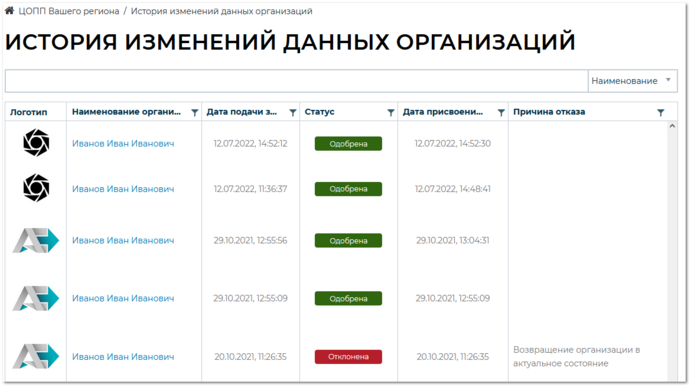Select status date 12.07.2022, 14:52:30

(x=453, y=144)
